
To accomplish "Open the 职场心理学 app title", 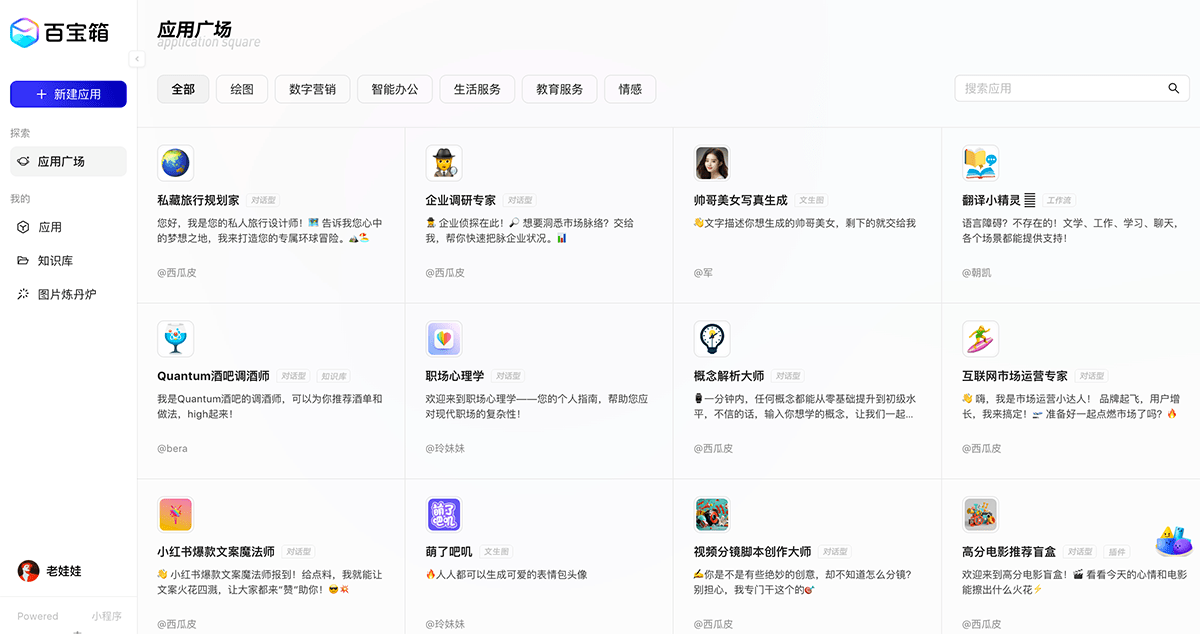I will click(454, 376).
